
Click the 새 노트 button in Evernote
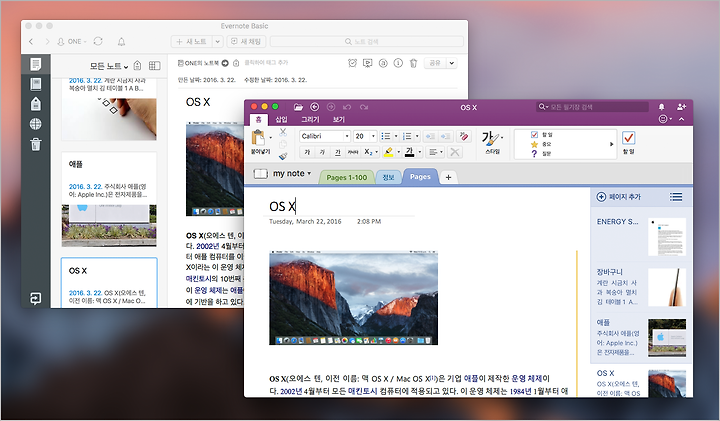[192, 41]
